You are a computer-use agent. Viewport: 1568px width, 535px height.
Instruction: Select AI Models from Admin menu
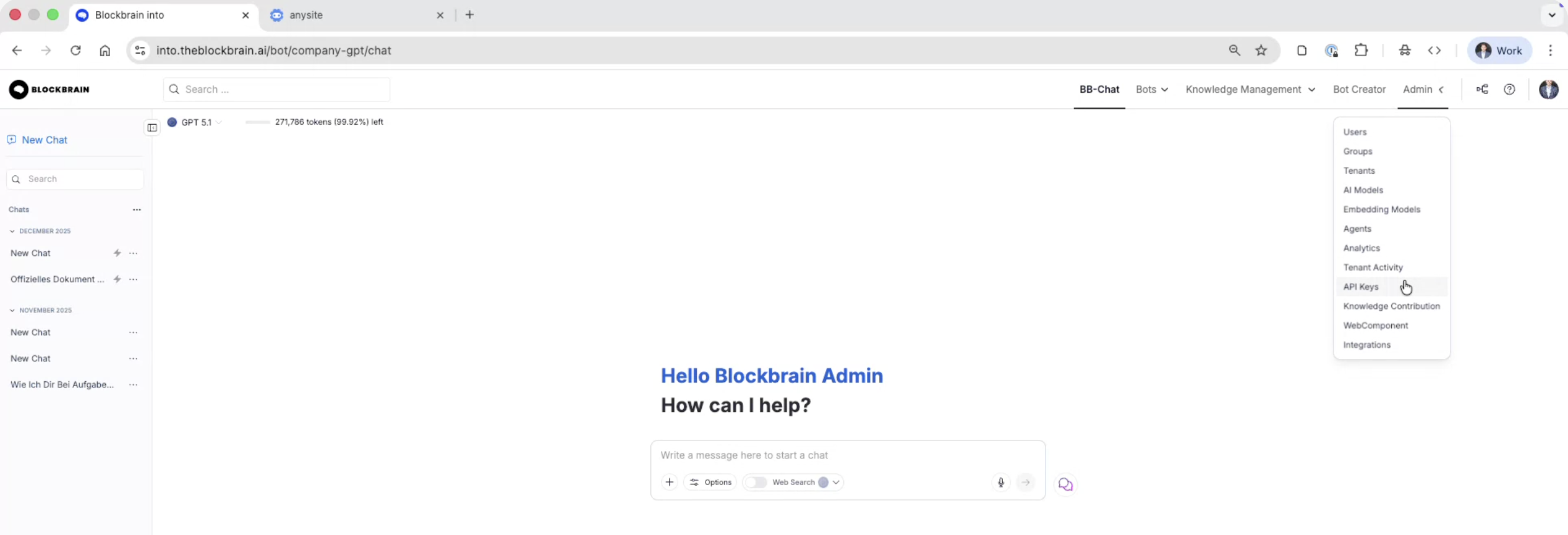[1363, 190]
